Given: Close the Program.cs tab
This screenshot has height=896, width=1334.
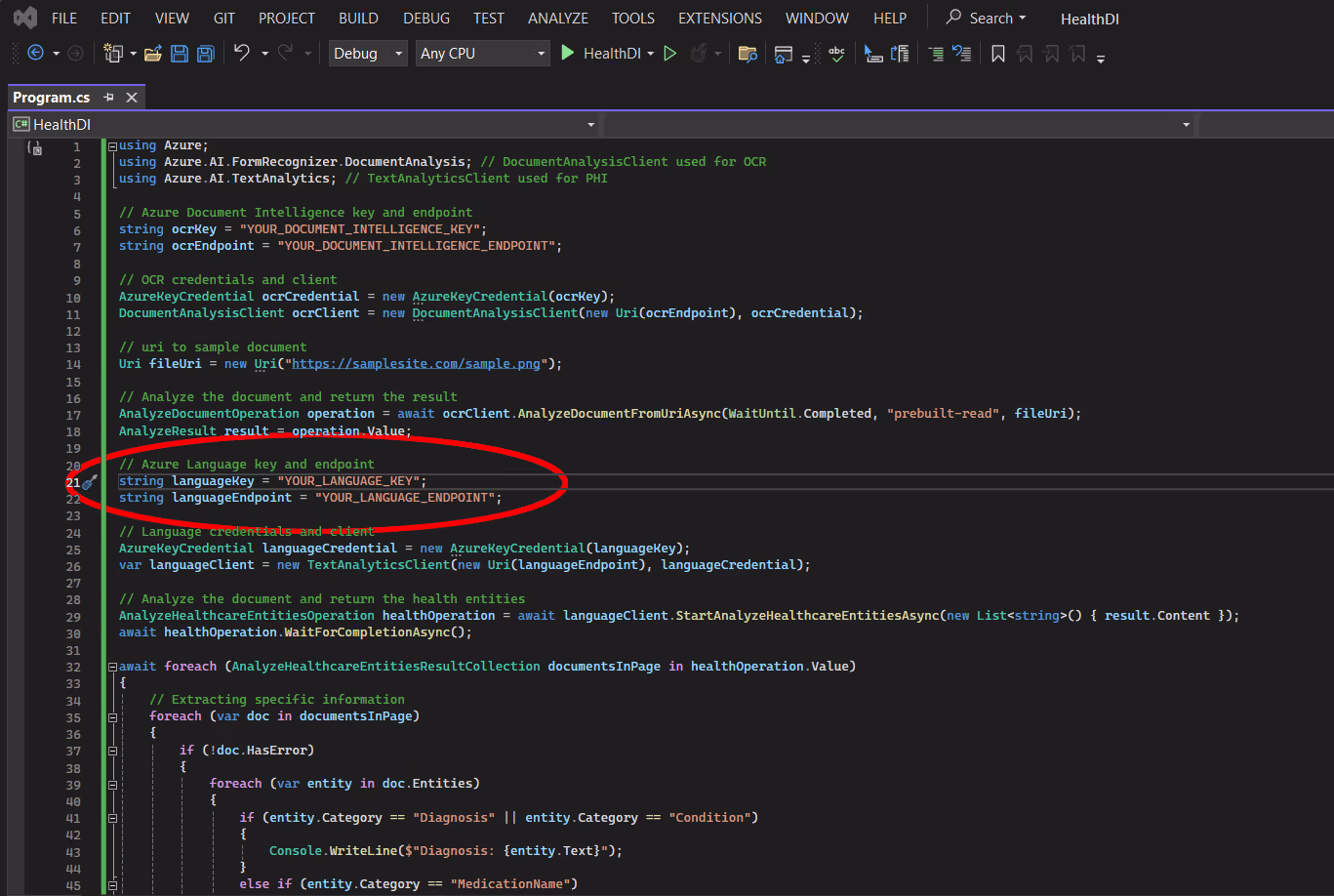Looking at the screenshot, I should click(132, 98).
